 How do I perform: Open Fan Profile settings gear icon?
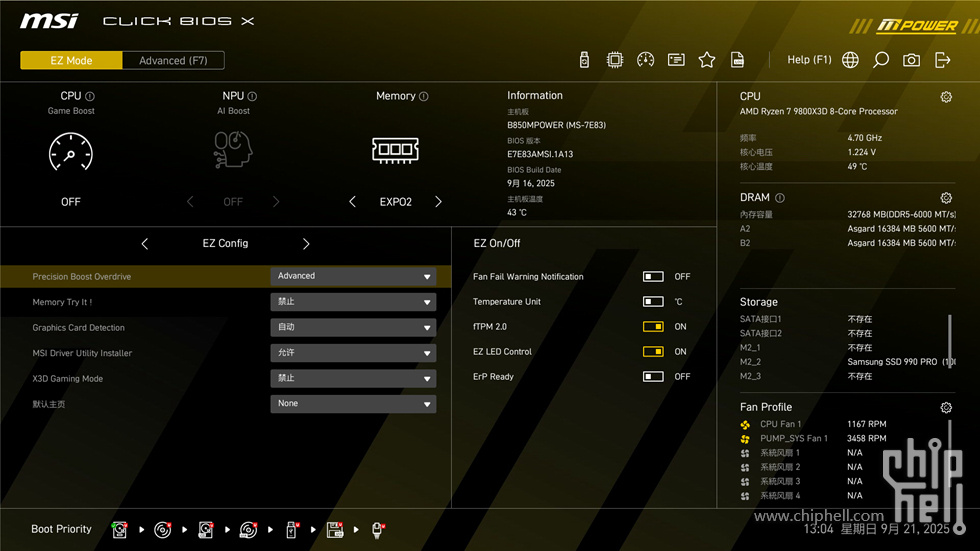click(946, 408)
